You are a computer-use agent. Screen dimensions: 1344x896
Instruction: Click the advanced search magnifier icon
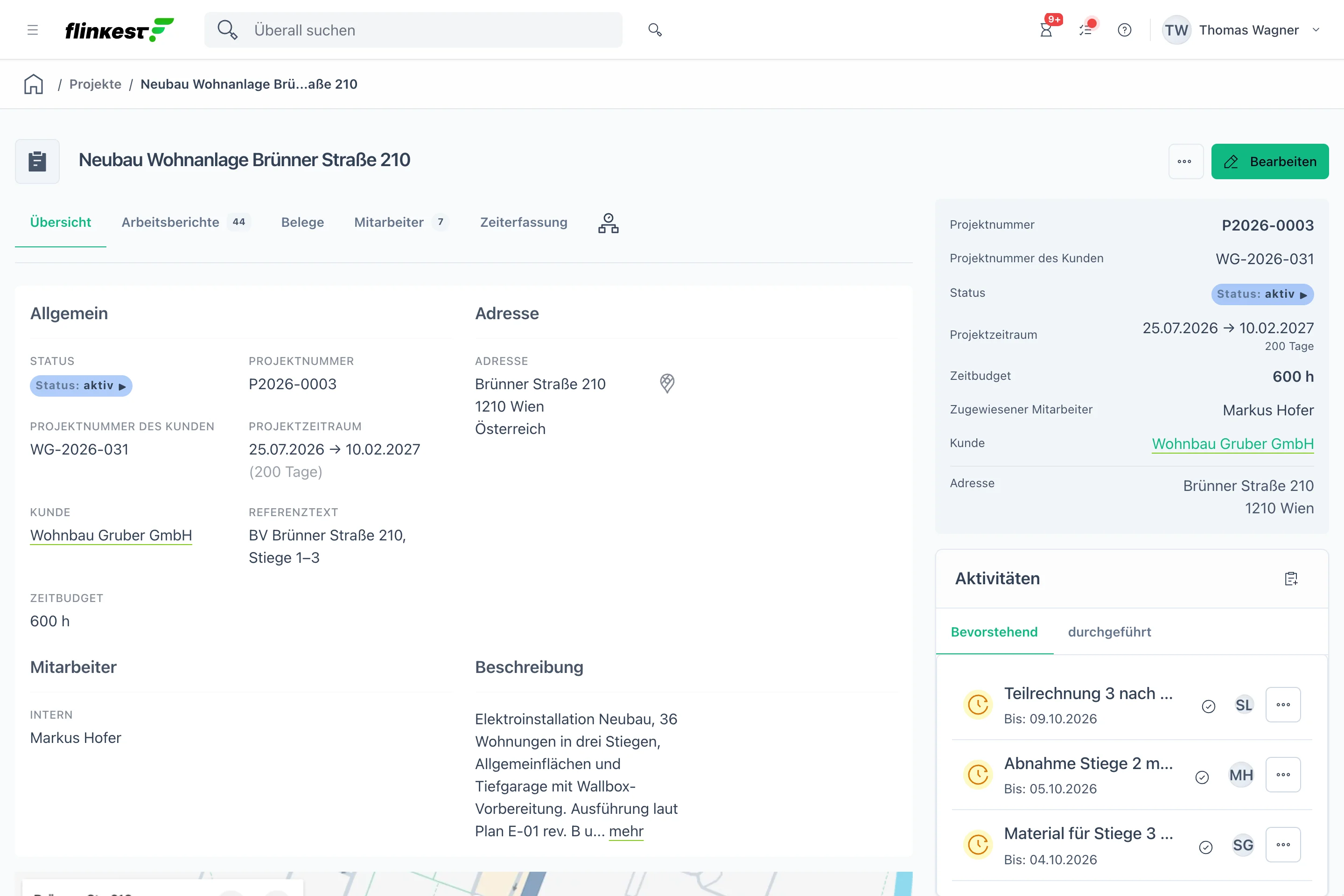coord(655,30)
